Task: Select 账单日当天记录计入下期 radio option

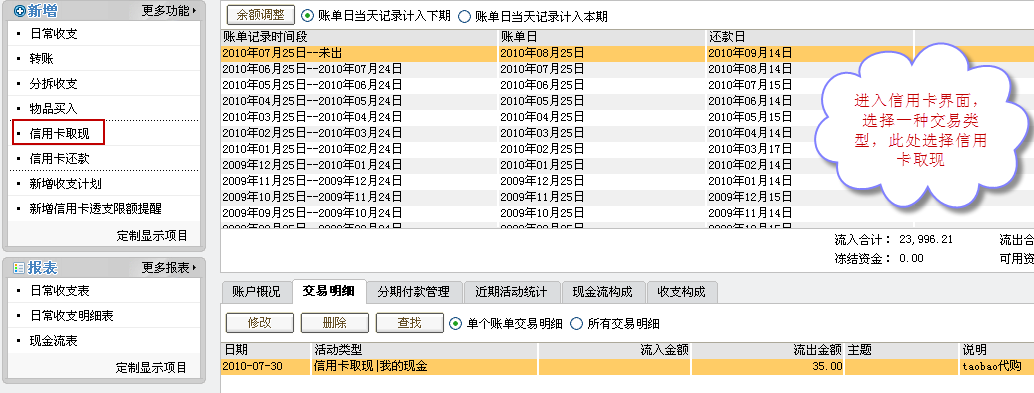Action: pyautogui.click(x=307, y=16)
